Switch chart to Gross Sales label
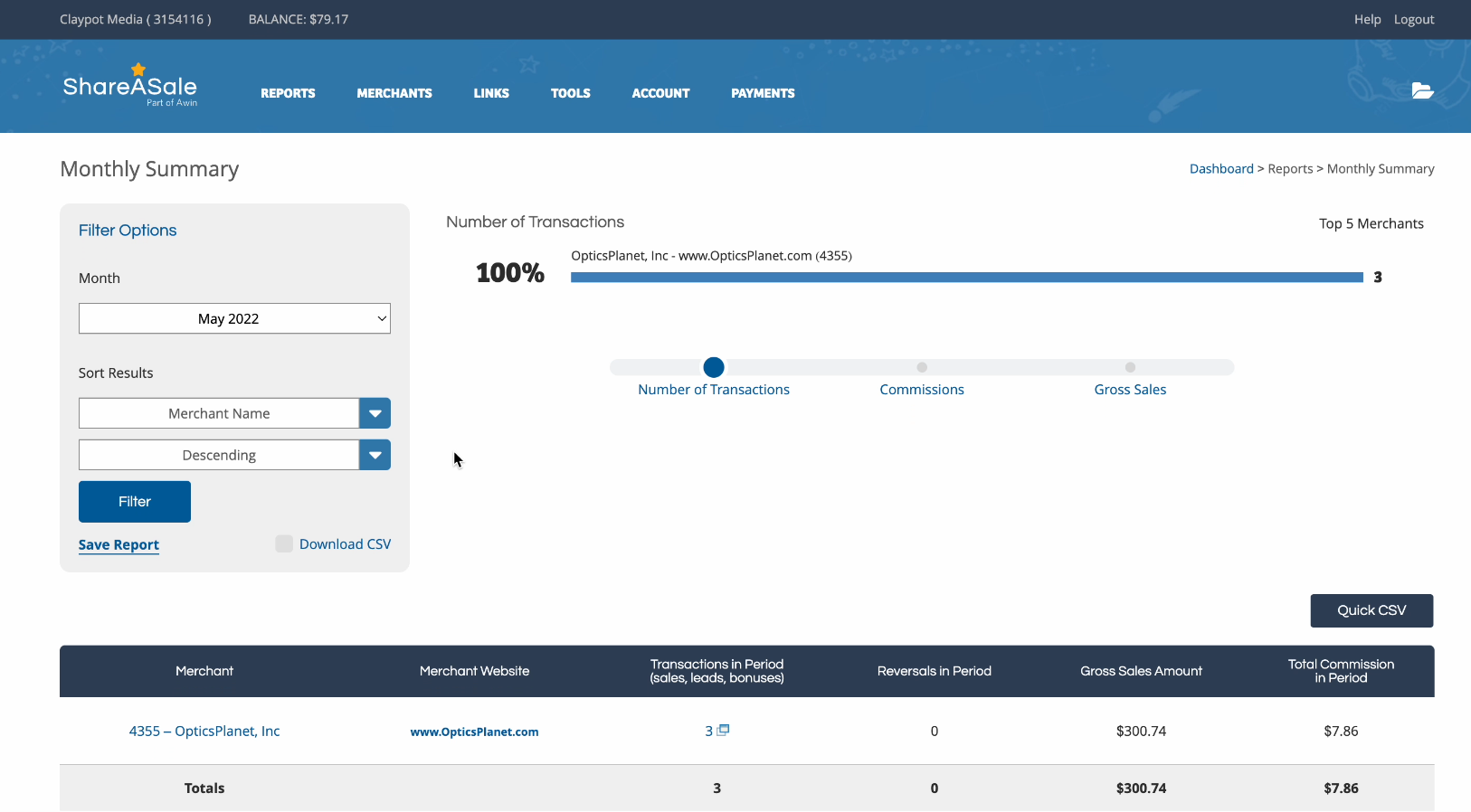This screenshot has width=1471, height=812. pyautogui.click(x=1130, y=390)
